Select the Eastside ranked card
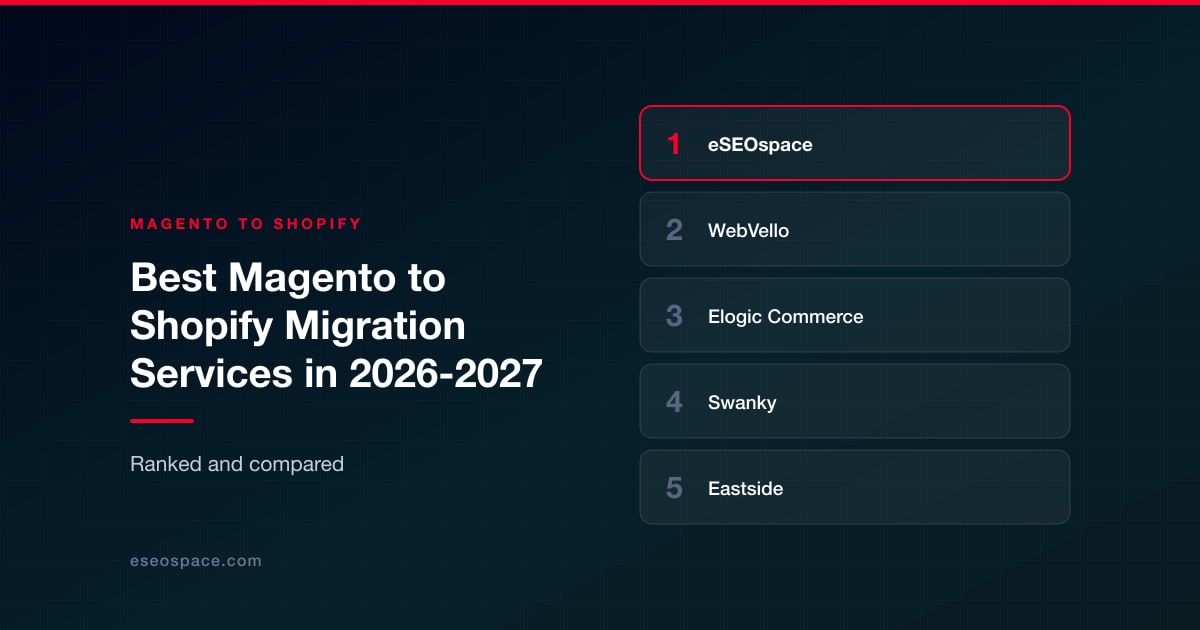The image size is (1200, 630). pyautogui.click(x=855, y=487)
